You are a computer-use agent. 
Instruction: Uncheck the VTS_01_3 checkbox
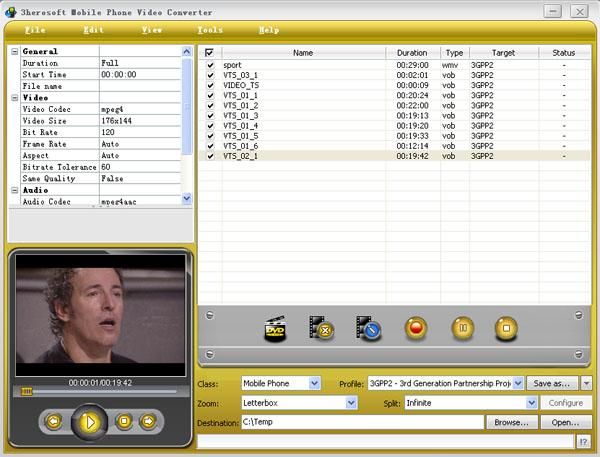[210, 116]
